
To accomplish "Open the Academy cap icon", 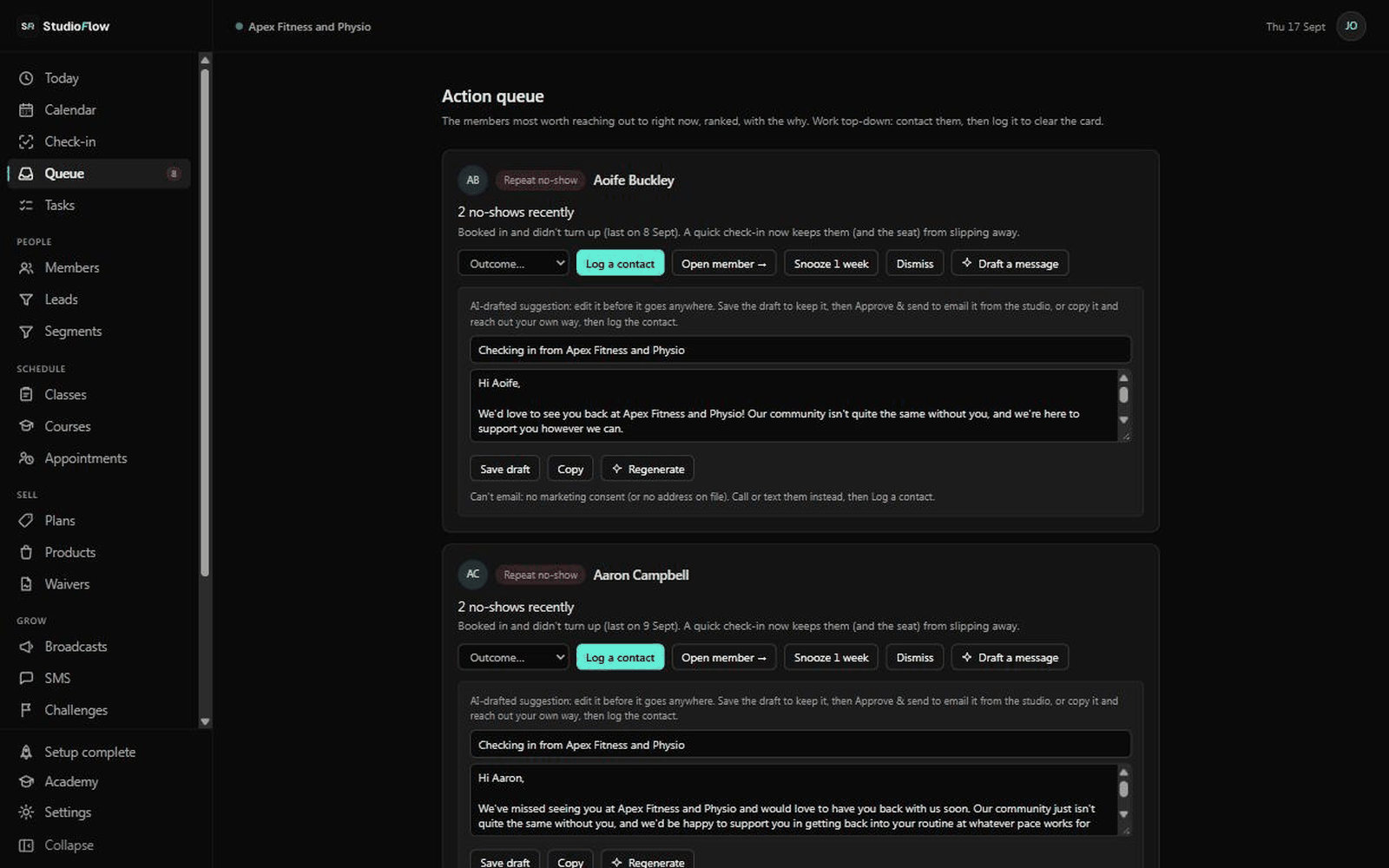I will pyautogui.click(x=26, y=782).
